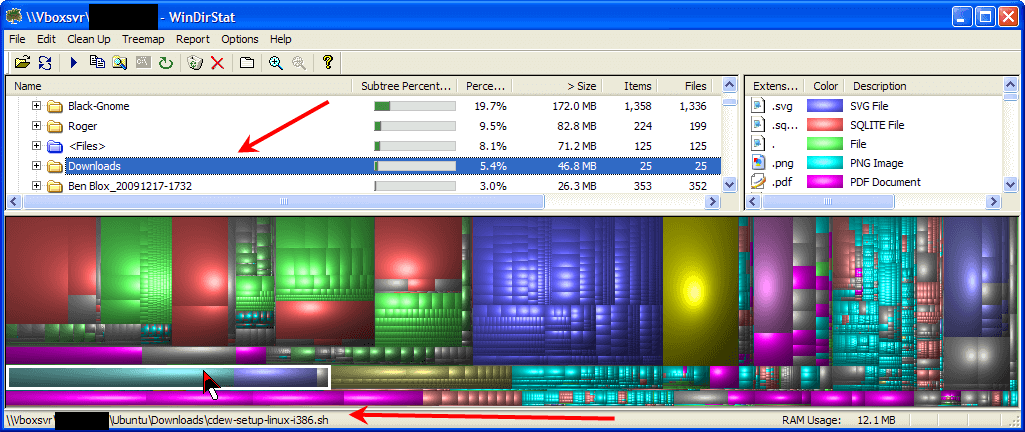Click the Delete to Recycle Bin icon
Screen dimensions: 1025x432
click(195, 63)
